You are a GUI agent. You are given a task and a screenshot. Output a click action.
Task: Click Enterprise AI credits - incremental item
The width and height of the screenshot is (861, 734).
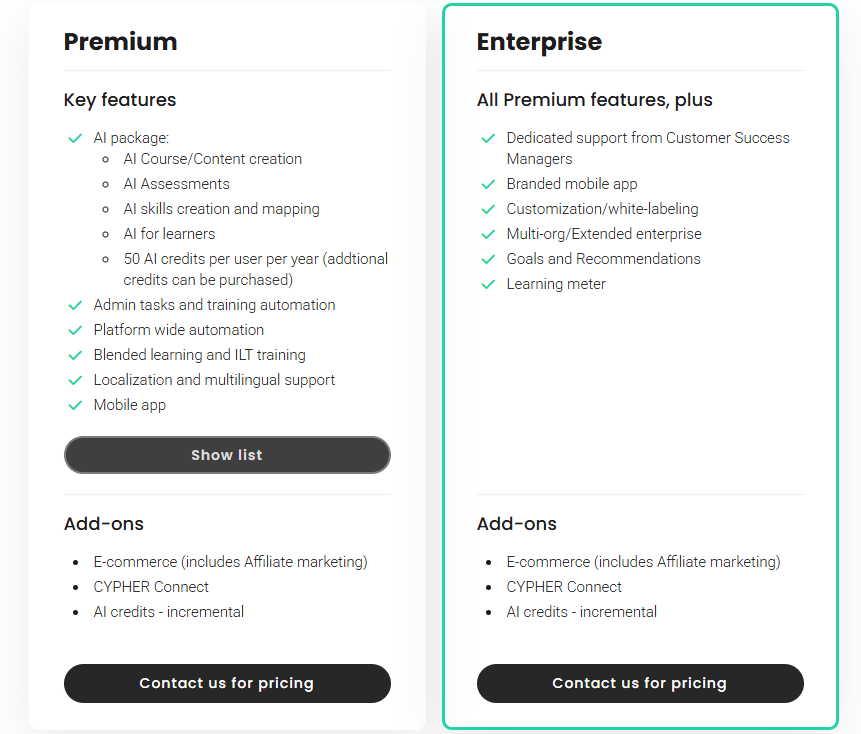(581, 612)
